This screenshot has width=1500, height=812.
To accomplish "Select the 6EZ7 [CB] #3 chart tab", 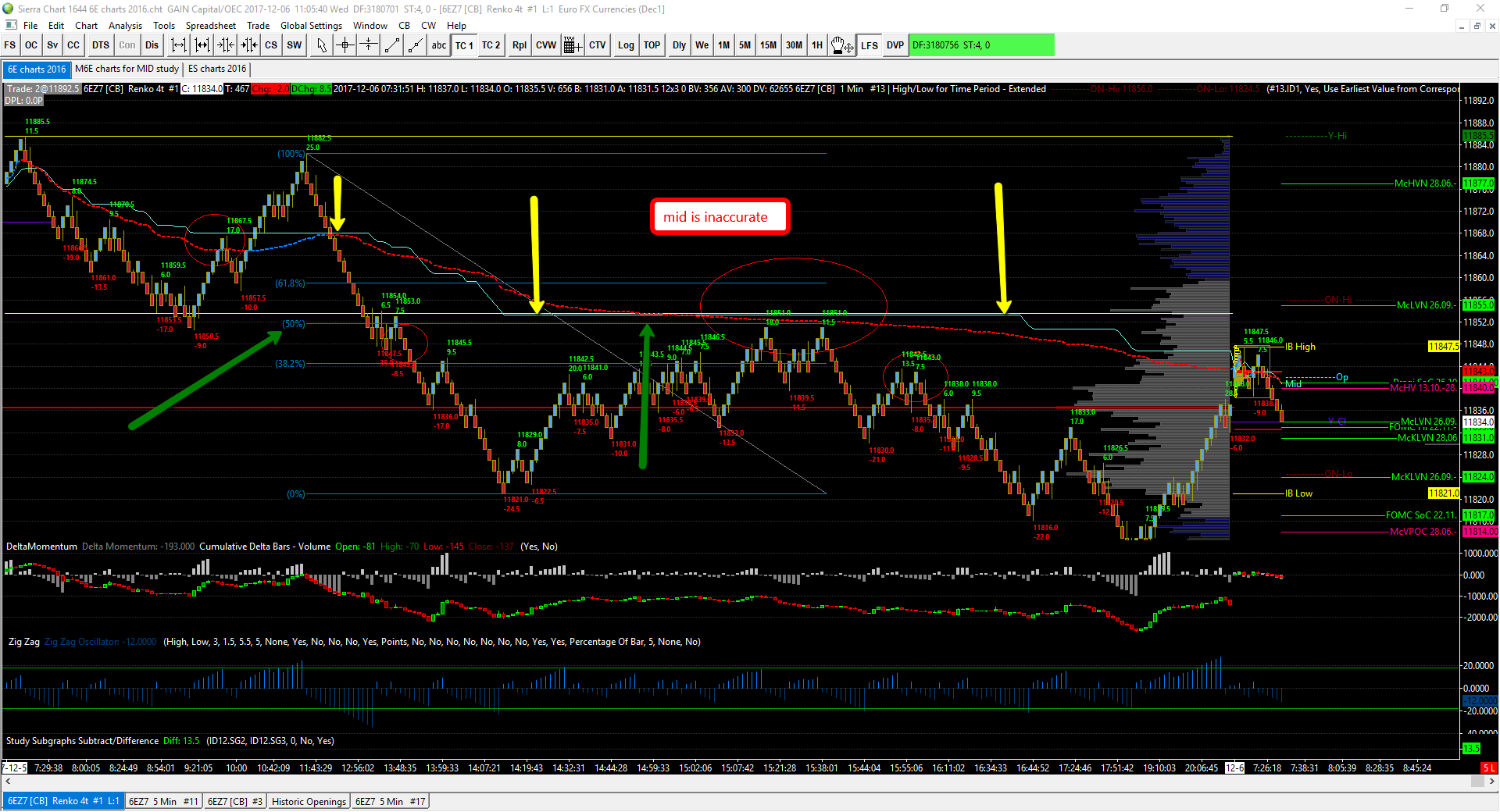I will click(x=235, y=801).
